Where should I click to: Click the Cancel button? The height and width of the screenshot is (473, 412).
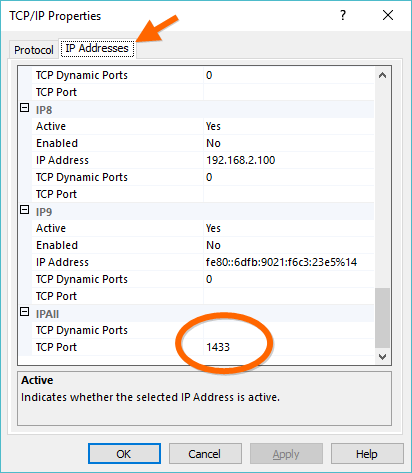point(205,454)
